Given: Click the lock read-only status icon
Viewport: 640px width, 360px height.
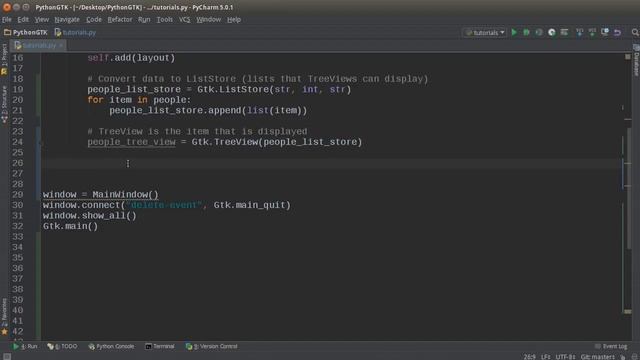Looking at the screenshot, I should (x=623, y=357).
